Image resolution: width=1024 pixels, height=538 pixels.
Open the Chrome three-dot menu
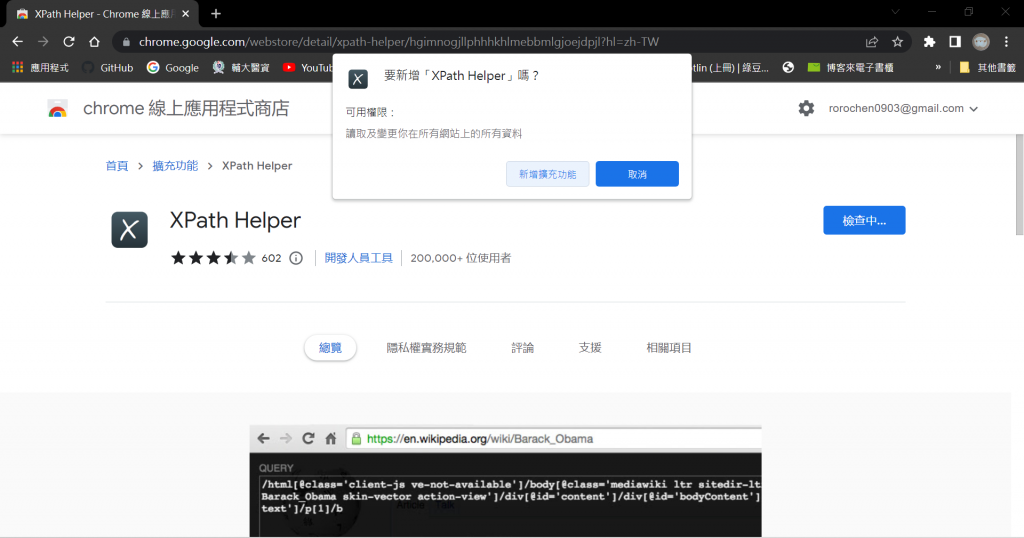(x=1006, y=42)
